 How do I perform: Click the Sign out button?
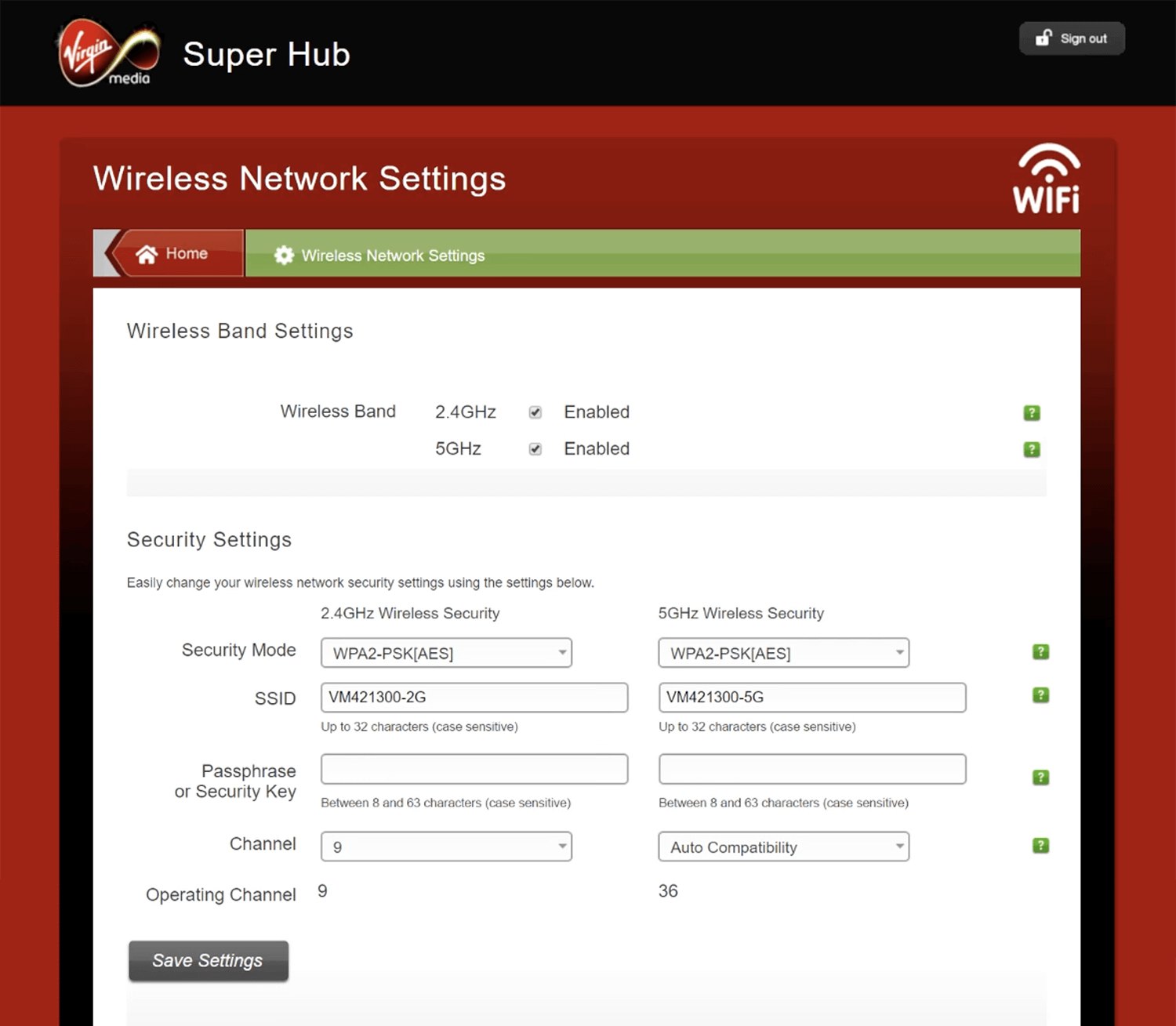pos(1072,38)
